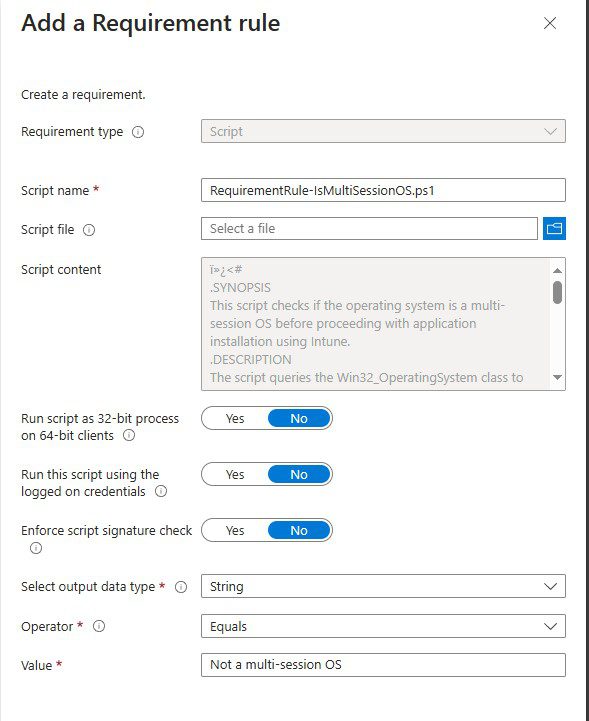
Task: Click info icon beside logged on credentials
Action: 161,491
